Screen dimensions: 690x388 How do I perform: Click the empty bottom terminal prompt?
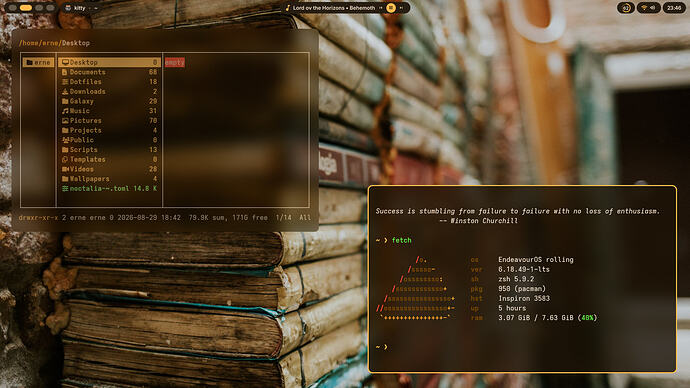(382, 347)
